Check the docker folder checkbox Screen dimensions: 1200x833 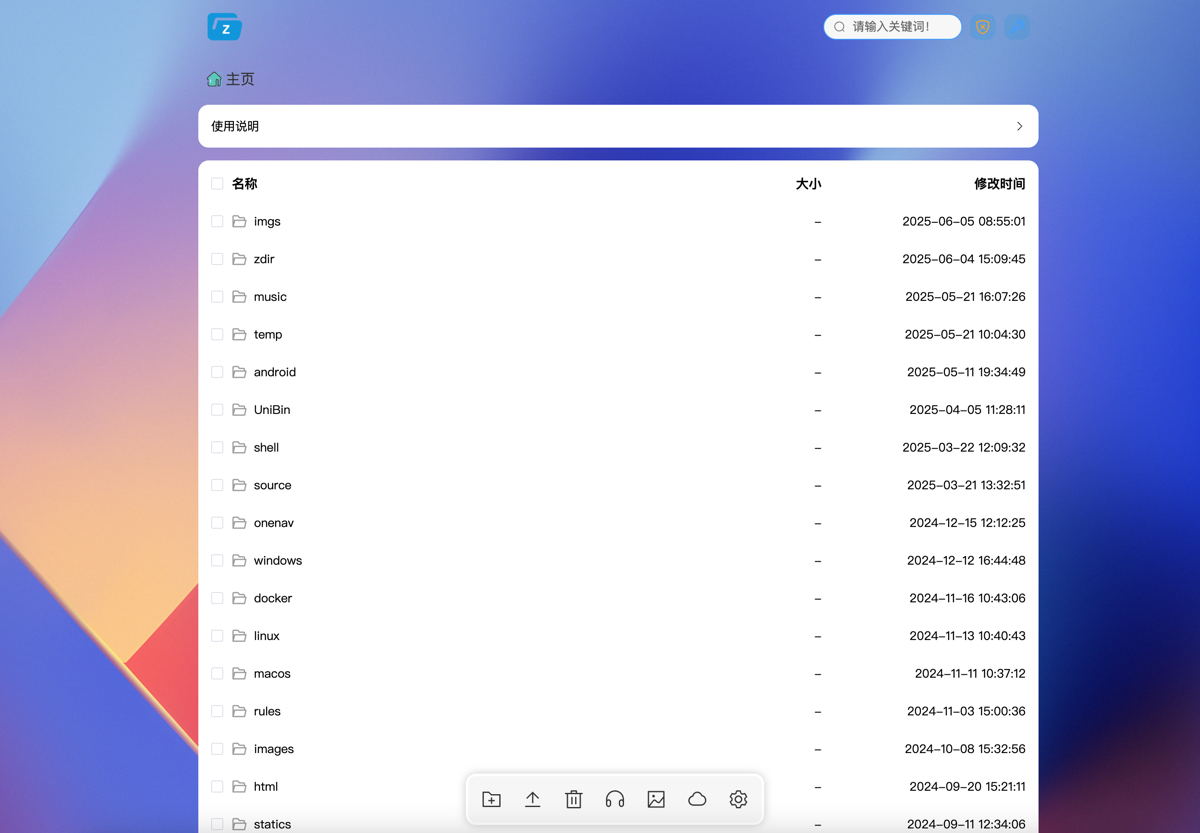217,598
